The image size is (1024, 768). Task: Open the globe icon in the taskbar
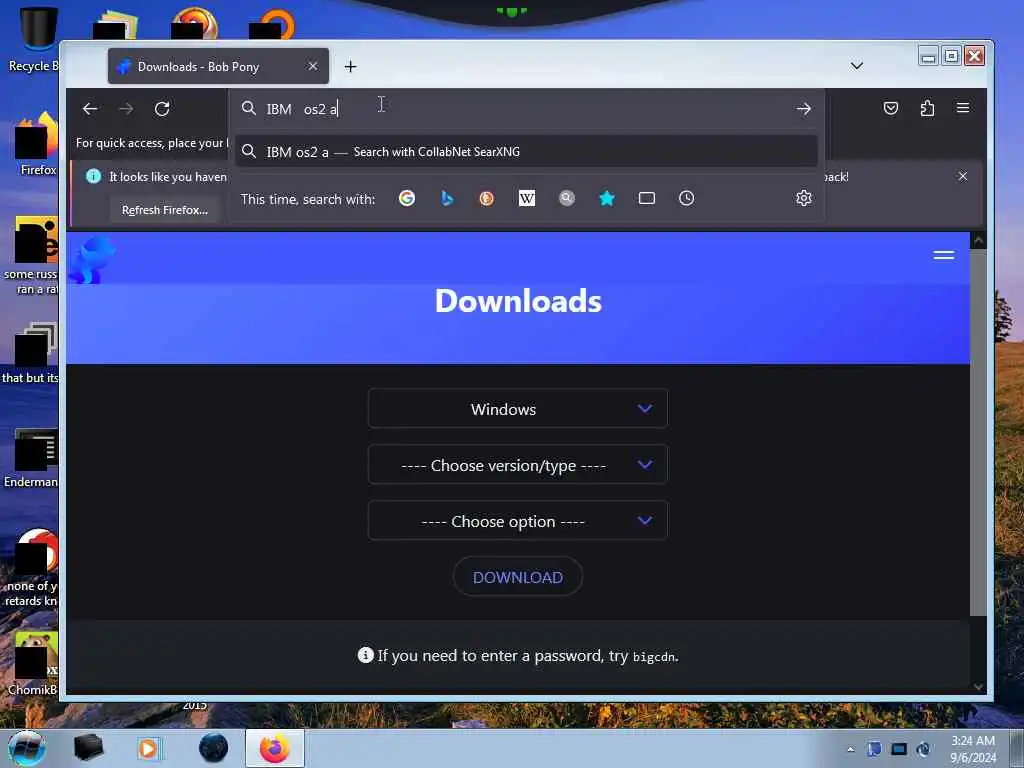click(214, 748)
